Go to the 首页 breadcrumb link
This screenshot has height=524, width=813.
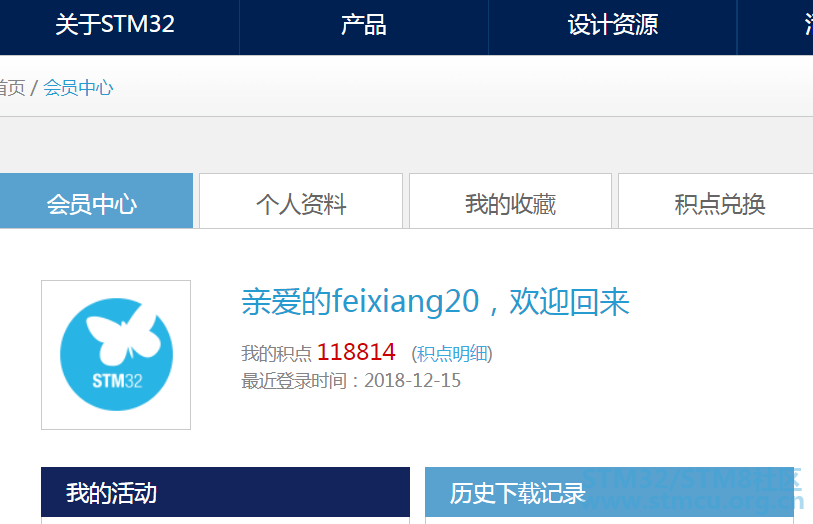click(x=12, y=88)
